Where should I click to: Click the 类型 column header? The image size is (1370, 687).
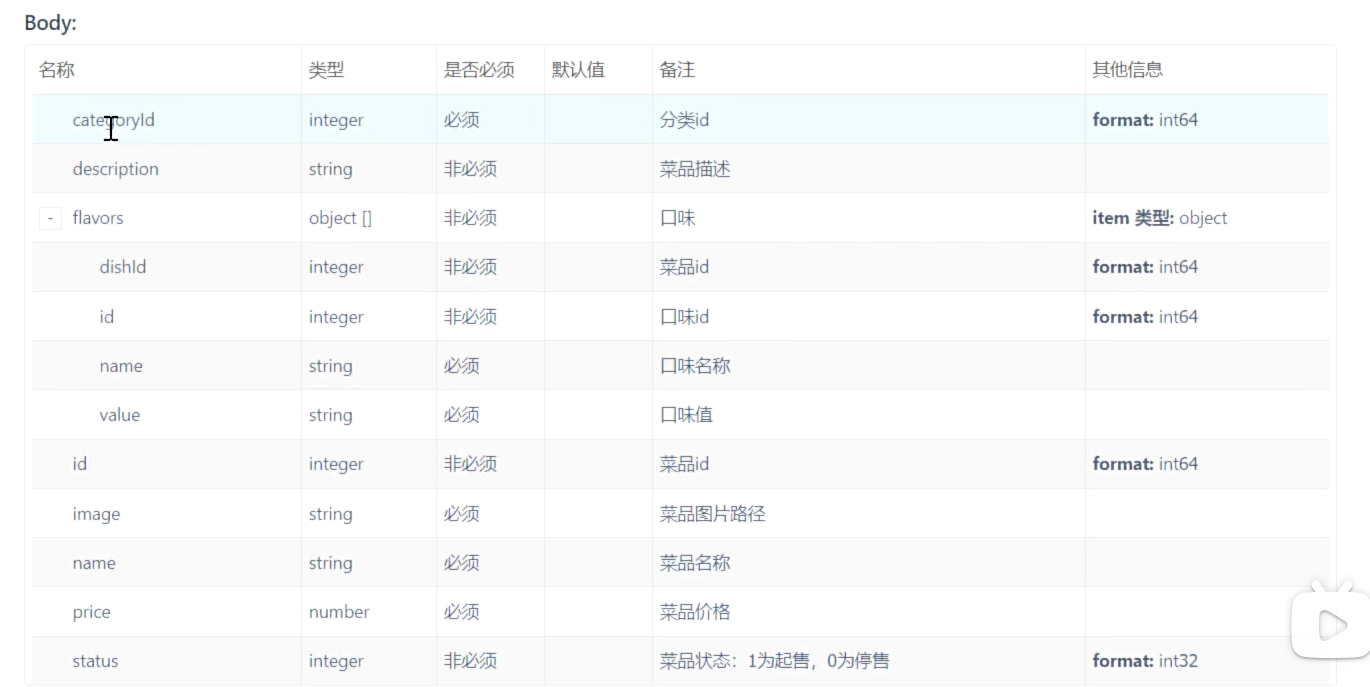click(326, 70)
